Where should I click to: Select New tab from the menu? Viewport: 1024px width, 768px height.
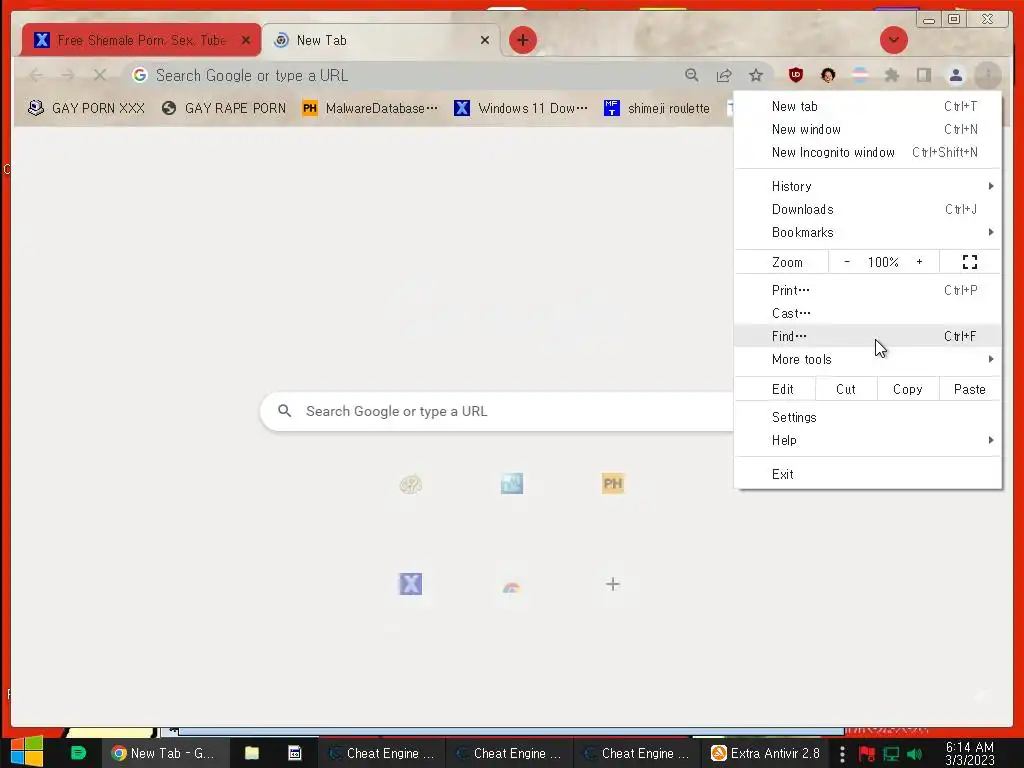(x=868, y=106)
